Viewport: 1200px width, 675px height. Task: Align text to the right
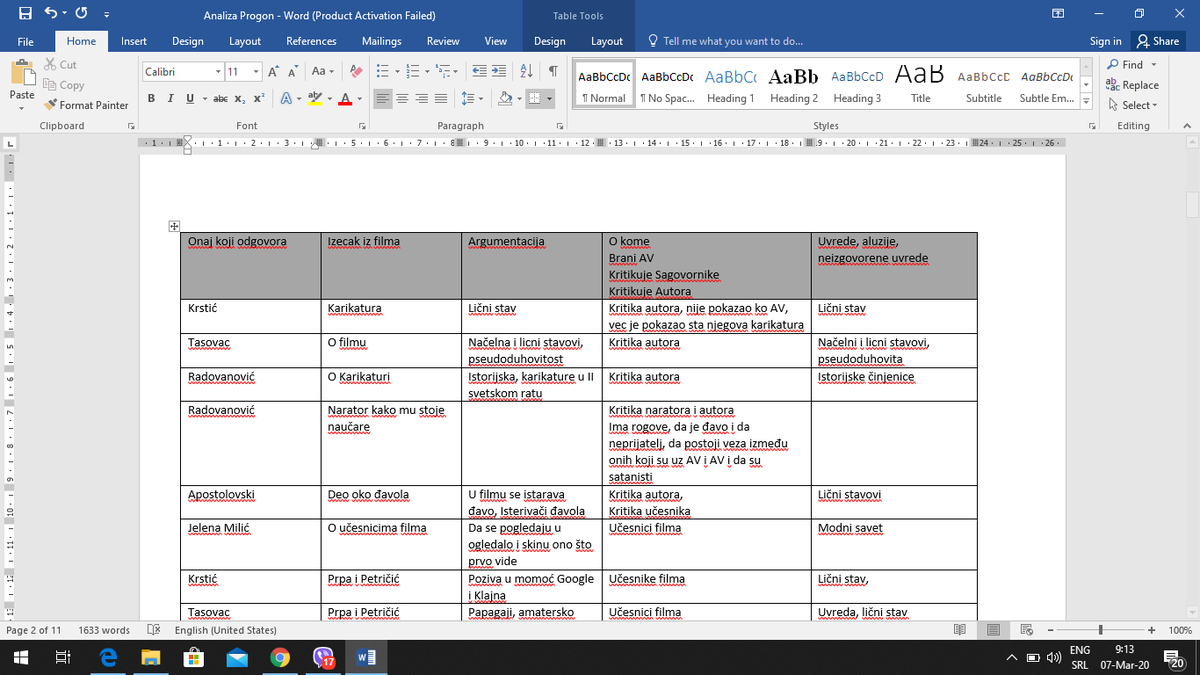click(421, 98)
